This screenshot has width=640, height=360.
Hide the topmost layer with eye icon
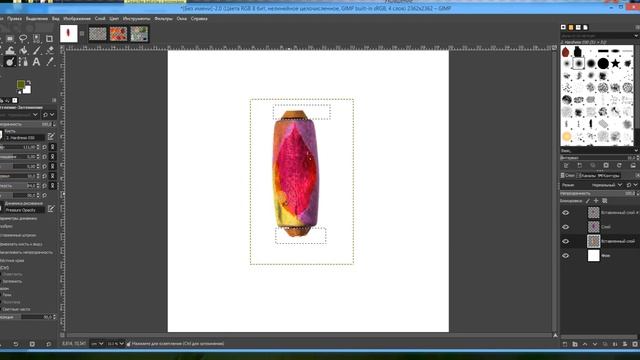(x=565, y=213)
